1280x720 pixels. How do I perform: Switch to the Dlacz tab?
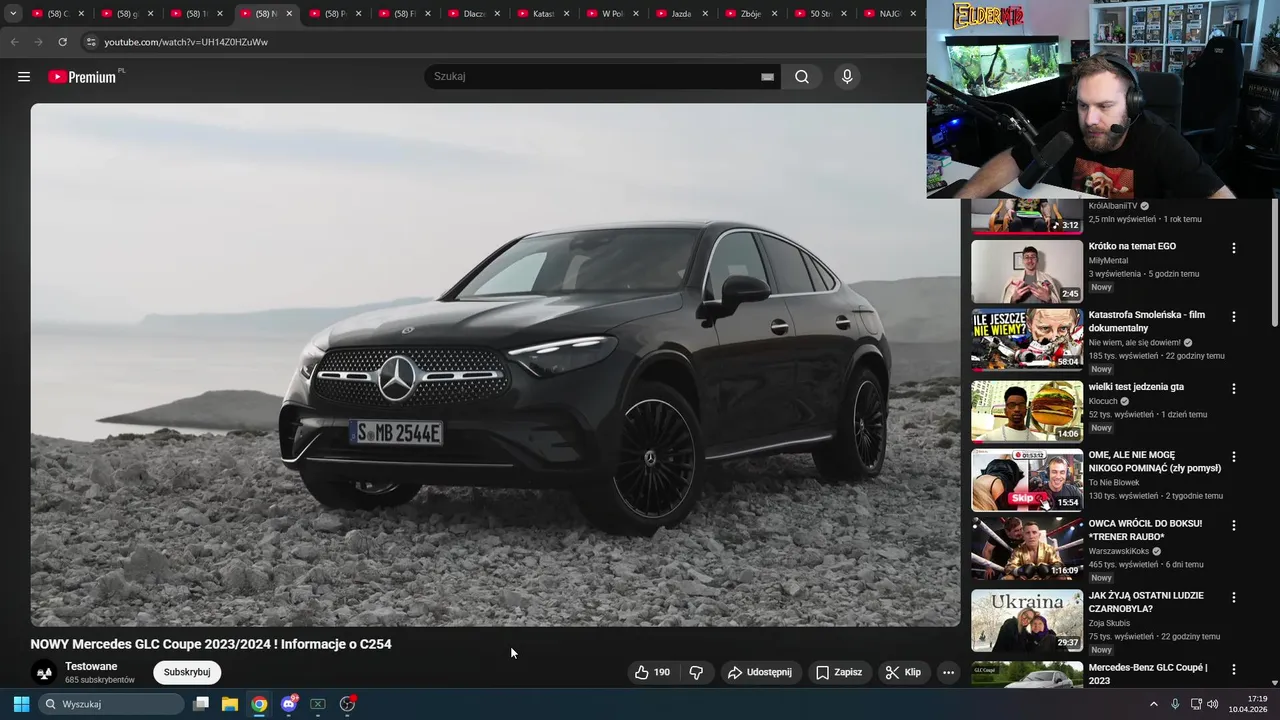473,14
